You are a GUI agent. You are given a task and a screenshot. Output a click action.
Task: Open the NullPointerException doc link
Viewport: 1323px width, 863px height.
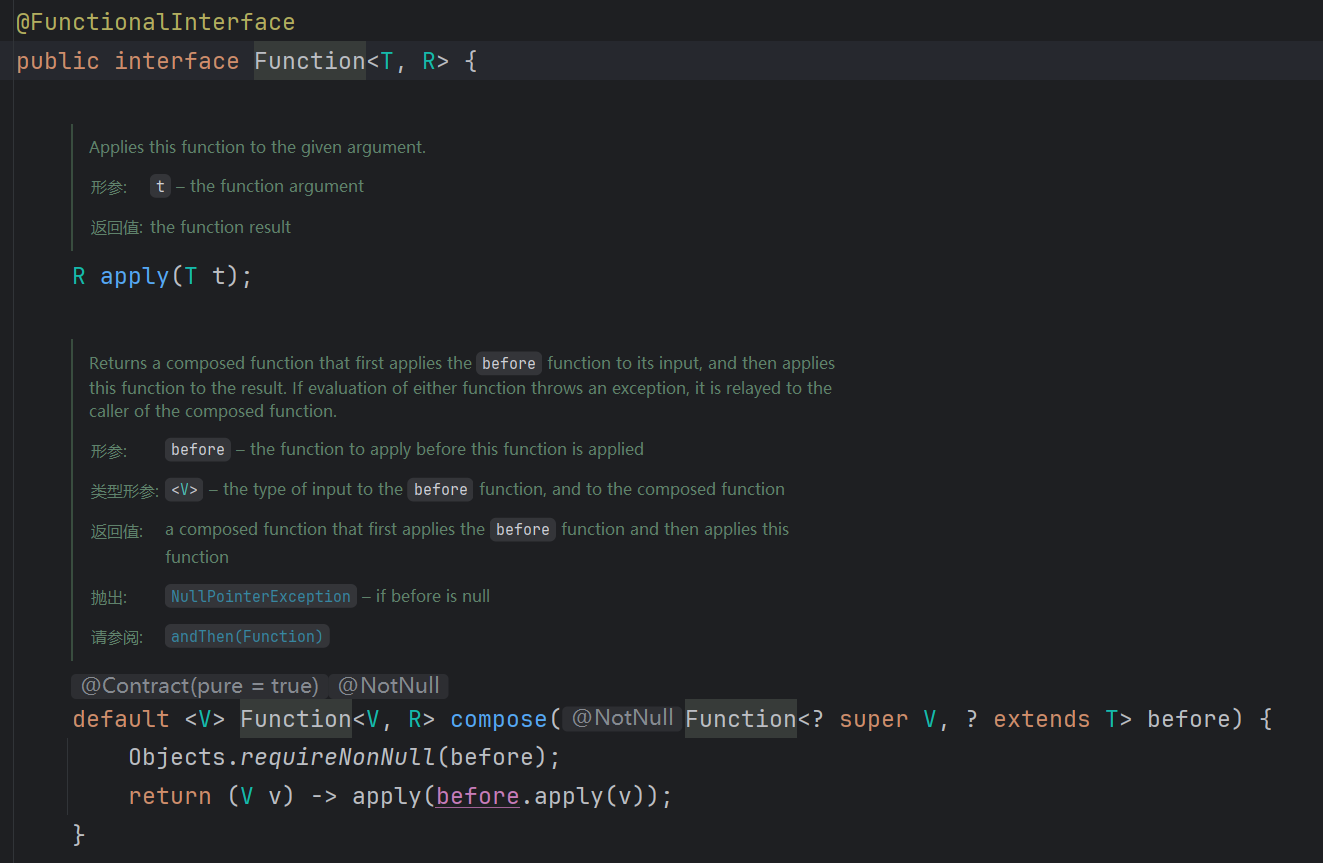pos(261,596)
